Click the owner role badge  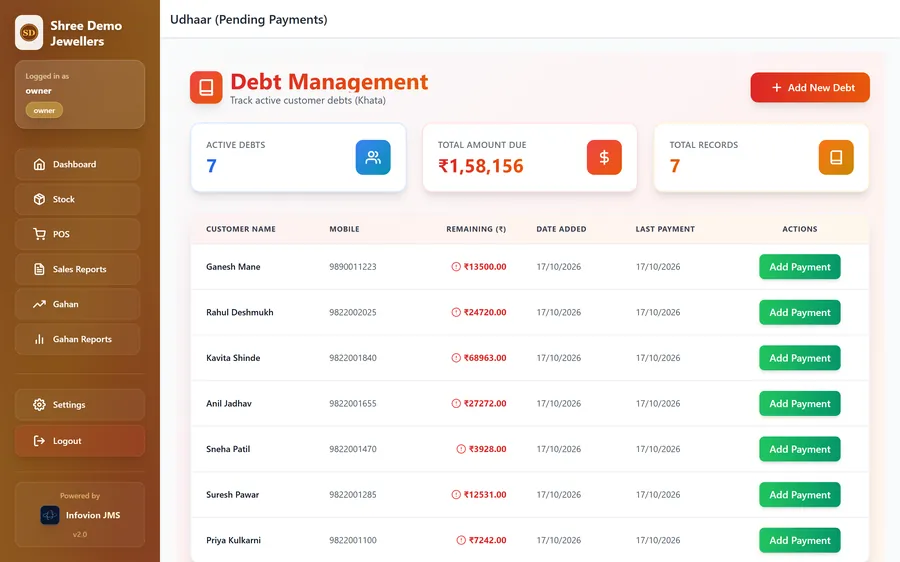tap(44, 110)
